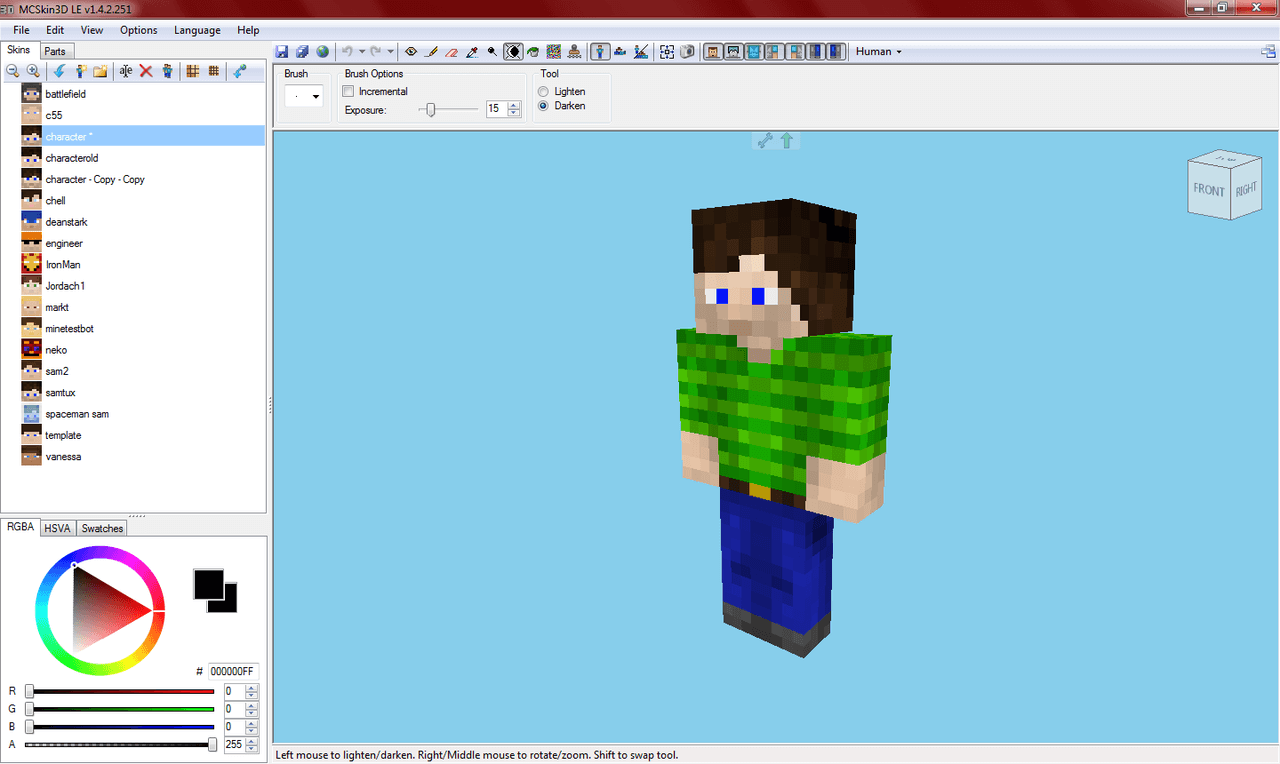Click the red R channel slider
1280x764 pixels.
tap(120, 691)
